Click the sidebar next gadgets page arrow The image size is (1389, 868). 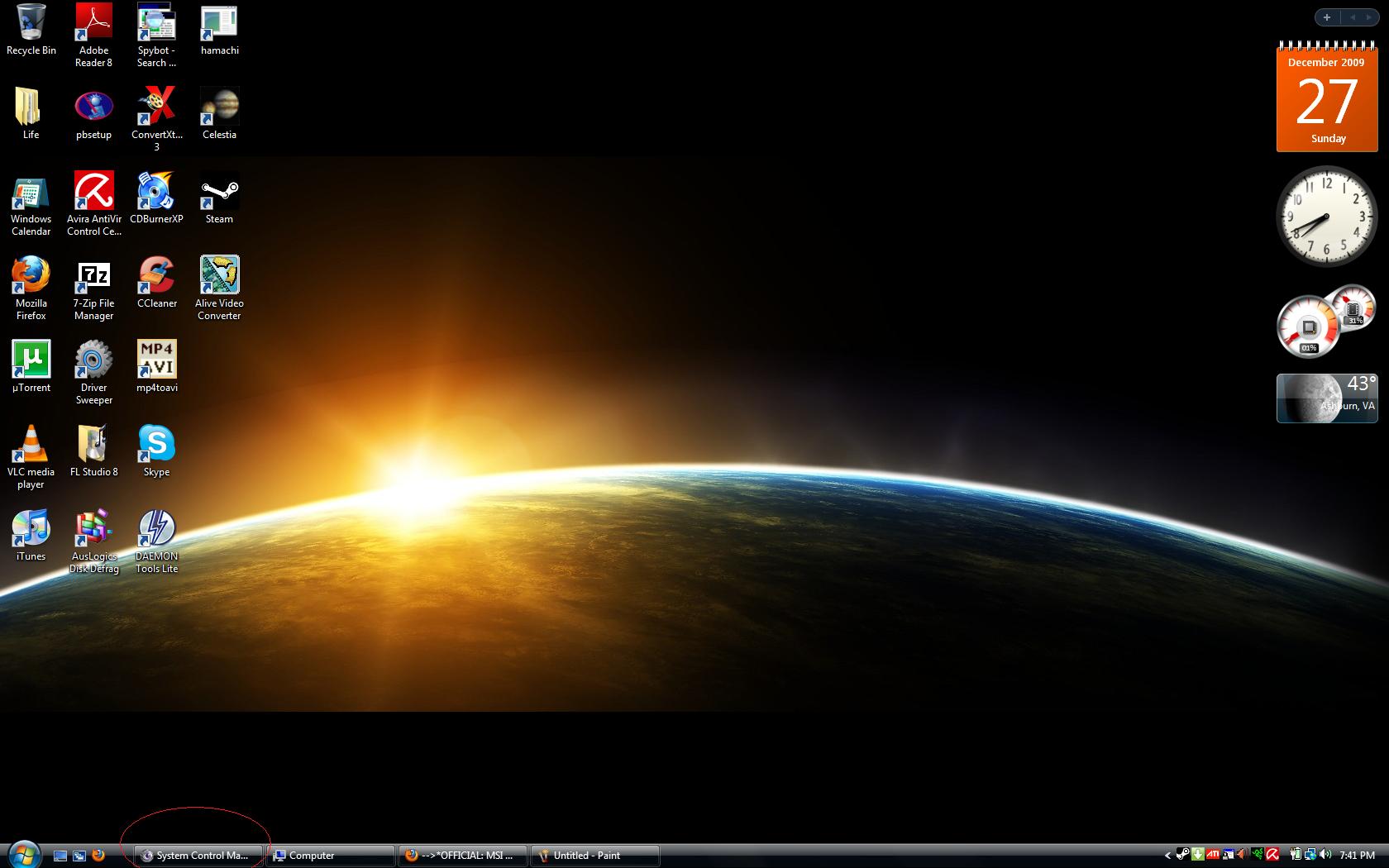[x=1369, y=17]
